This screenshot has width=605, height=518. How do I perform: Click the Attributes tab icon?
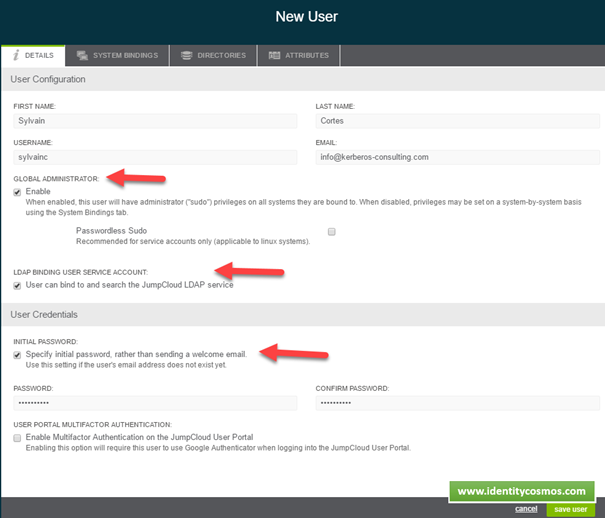pos(274,55)
